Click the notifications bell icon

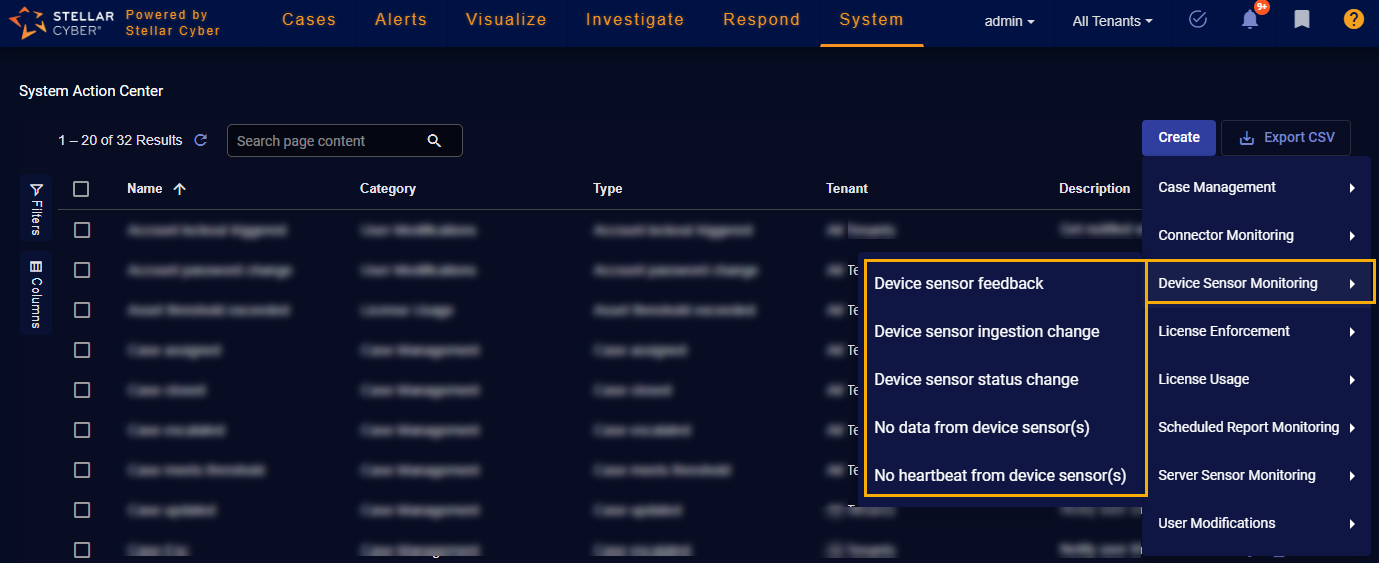coord(1250,20)
